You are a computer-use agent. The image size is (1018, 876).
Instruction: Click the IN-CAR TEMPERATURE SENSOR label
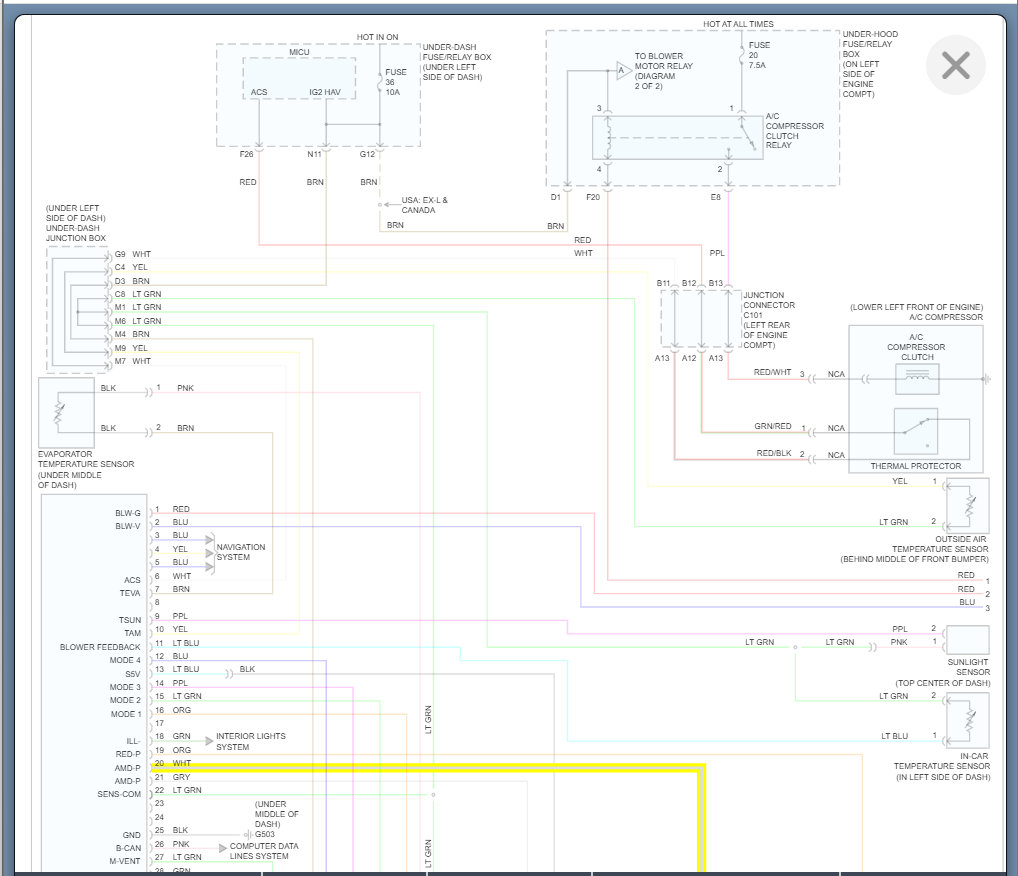coord(941,766)
